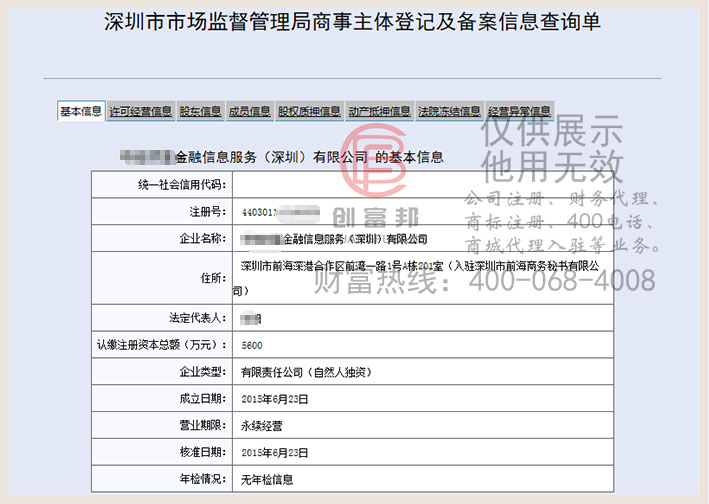Click the 统一社会信用代码 label
The height and width of the screenshot is (504, 709).
(182, 184)
